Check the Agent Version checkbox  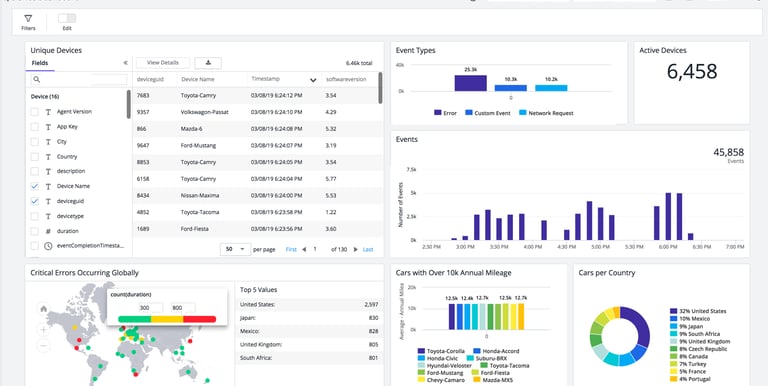pyautogui.click(x=35, y=112)
